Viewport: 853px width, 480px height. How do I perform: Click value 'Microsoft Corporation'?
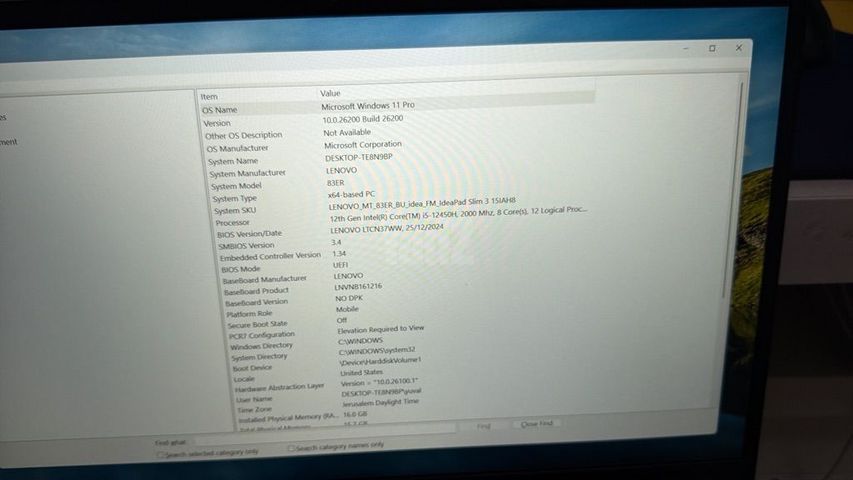(x=363, y=145)
